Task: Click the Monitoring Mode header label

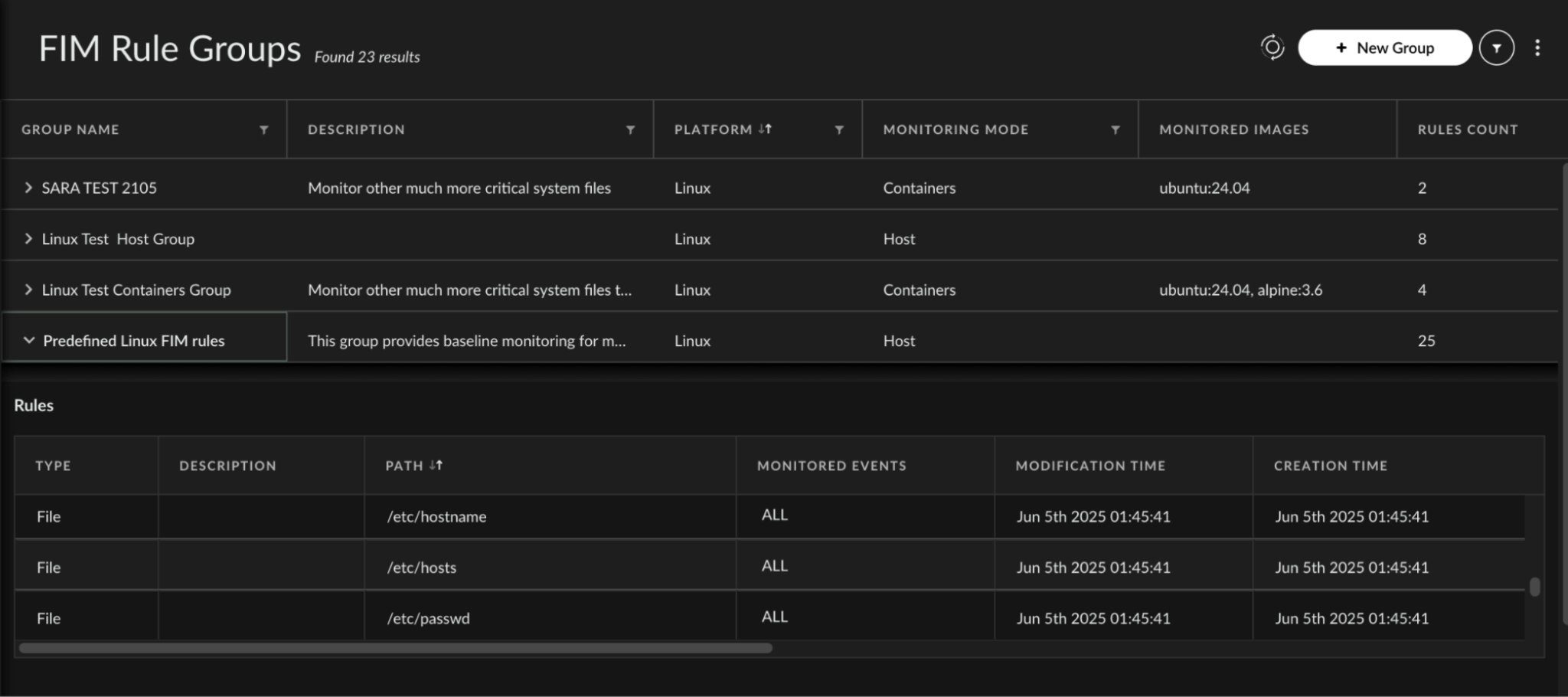Action: (955, 130)
